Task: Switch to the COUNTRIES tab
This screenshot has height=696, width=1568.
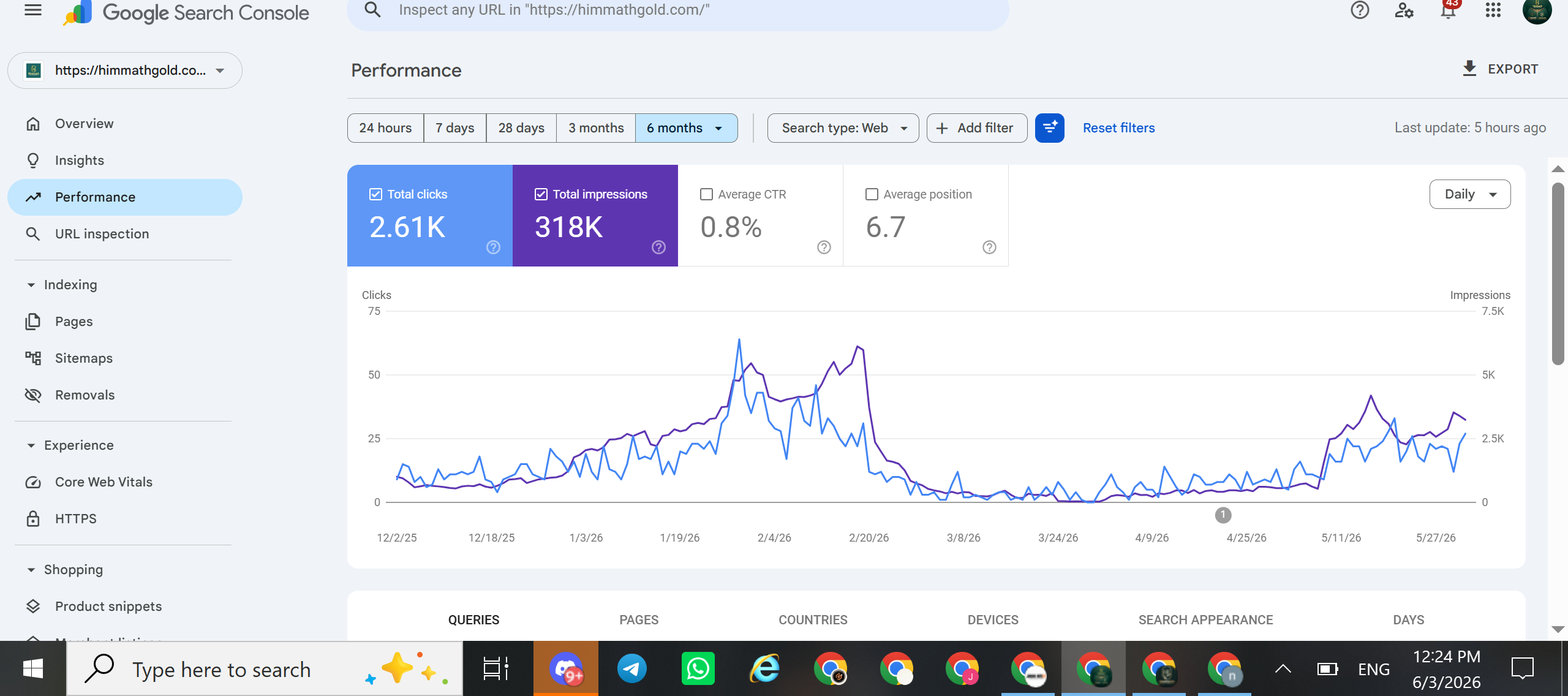Action: pyautogui.click(x=813, y=620)
